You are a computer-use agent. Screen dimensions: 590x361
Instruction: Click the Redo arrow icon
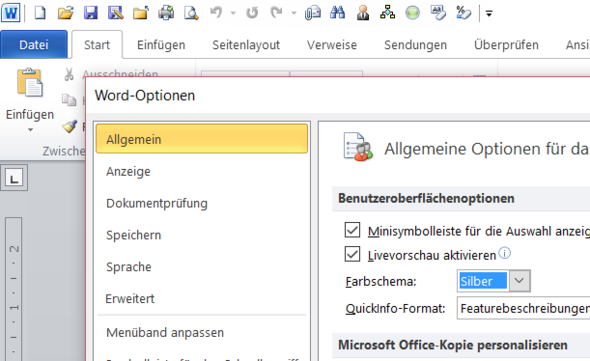click(277, 13)
